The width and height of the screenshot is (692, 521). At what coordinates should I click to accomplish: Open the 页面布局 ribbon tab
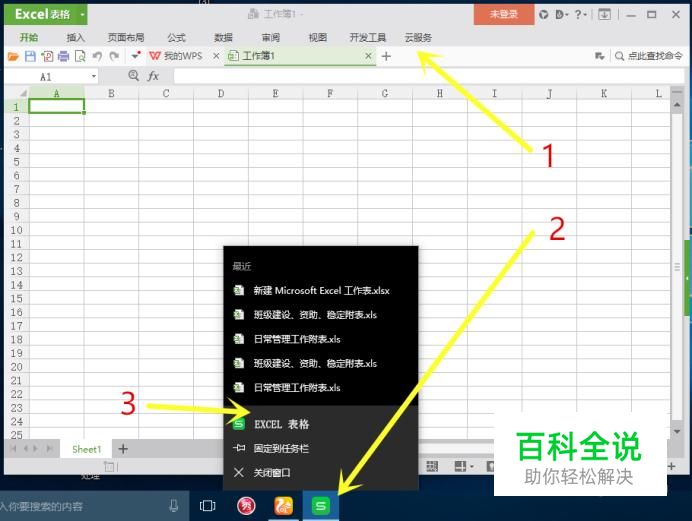(x=126, y=37)
